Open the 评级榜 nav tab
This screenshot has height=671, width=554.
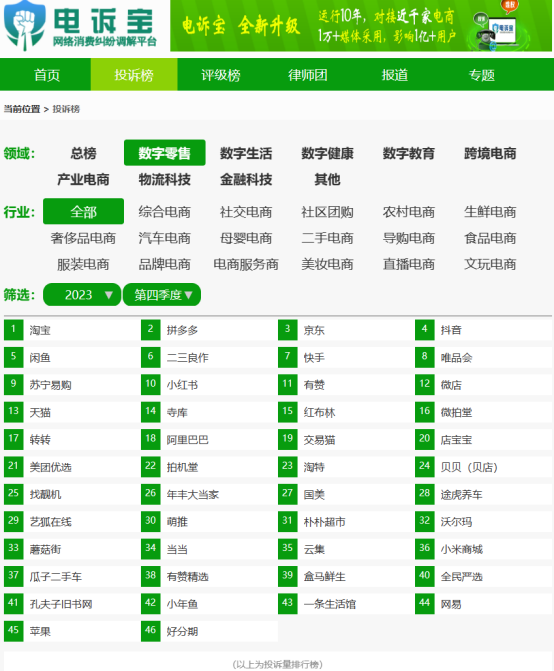pos(221,75)
